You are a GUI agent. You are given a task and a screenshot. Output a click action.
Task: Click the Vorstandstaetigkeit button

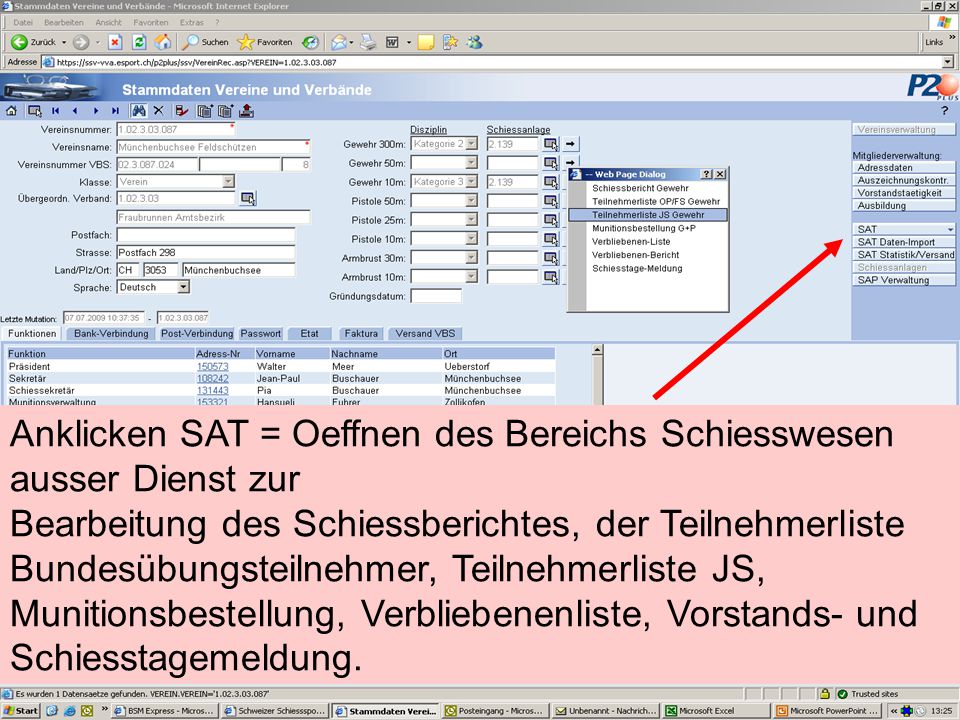[903, 193]
